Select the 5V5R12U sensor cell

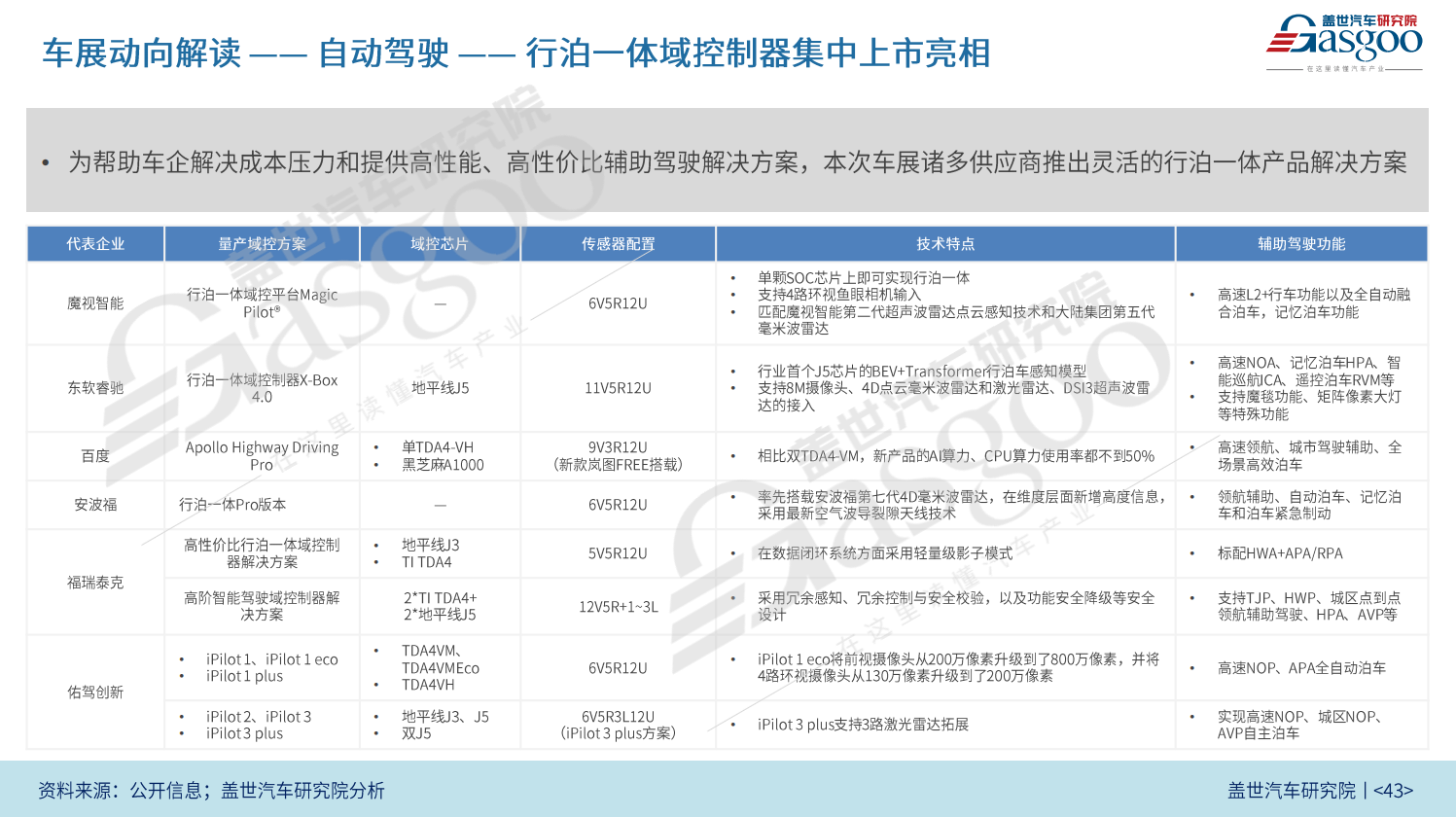click(x=619, y=553)
